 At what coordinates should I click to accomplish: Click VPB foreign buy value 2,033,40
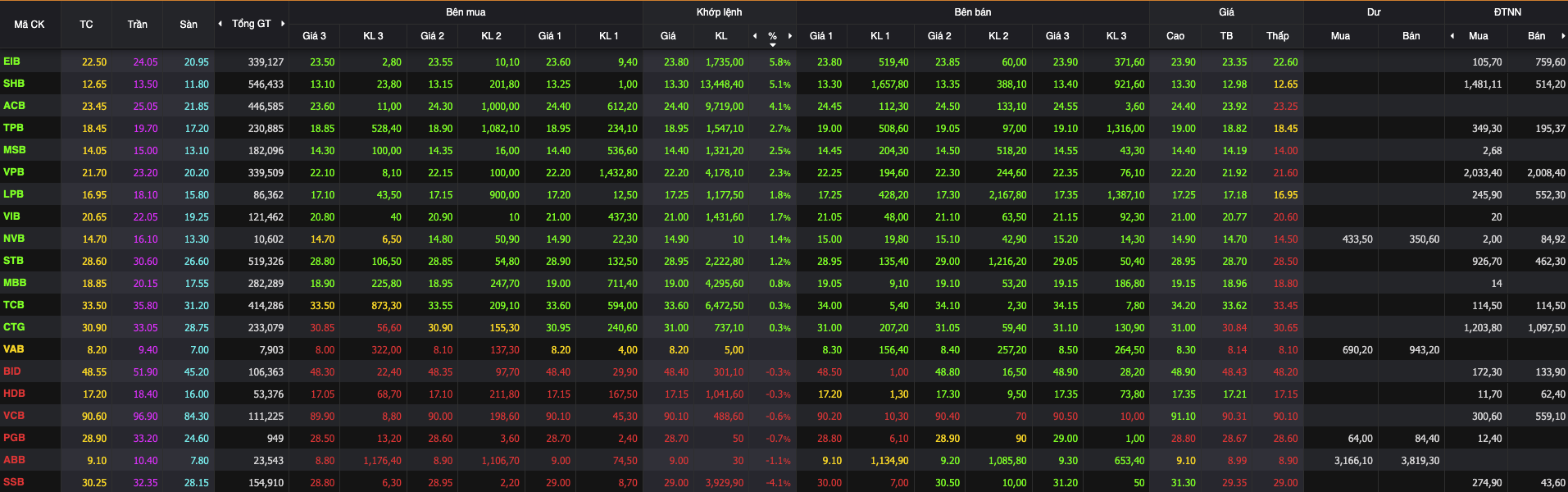tap(1483, 173)
